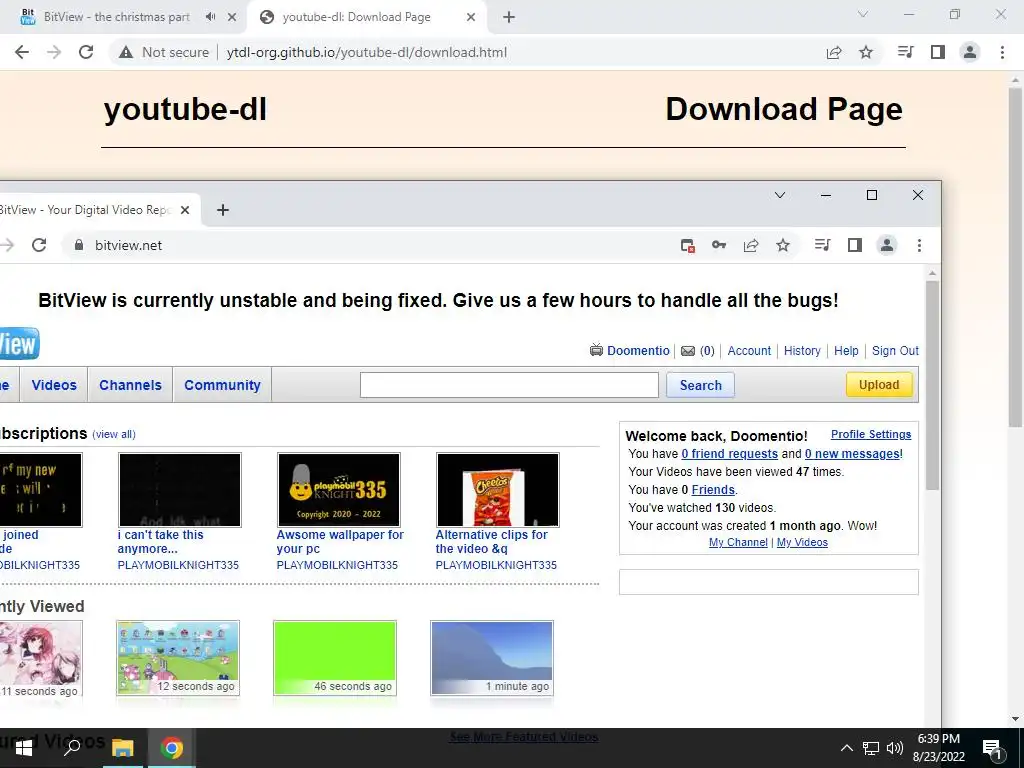The image size is (1024, 768).
Task: Expand tab search in the BitView window
Action: (x=780, y=195)
